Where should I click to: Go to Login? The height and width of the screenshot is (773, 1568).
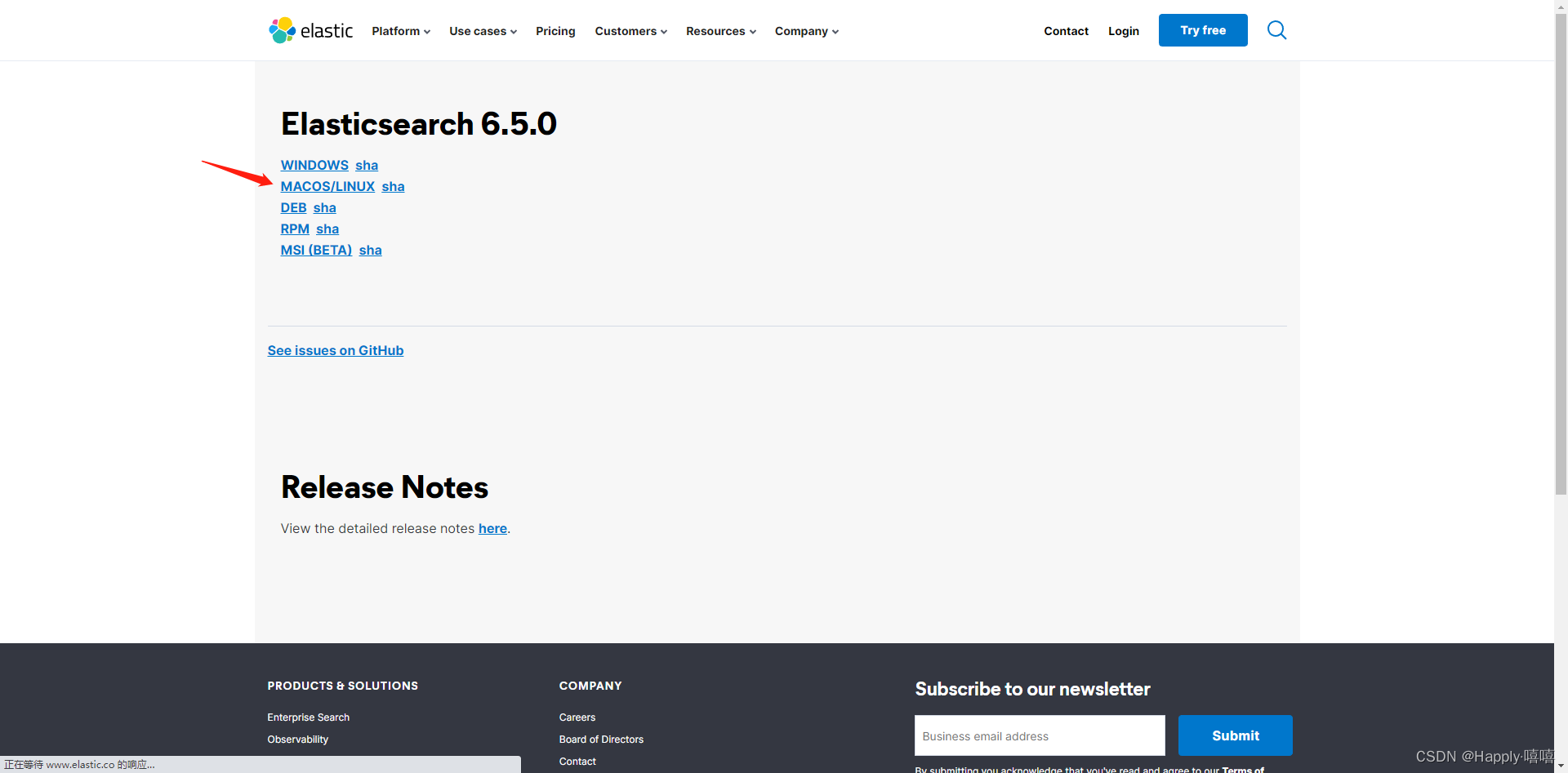[x=1123, y=31]
